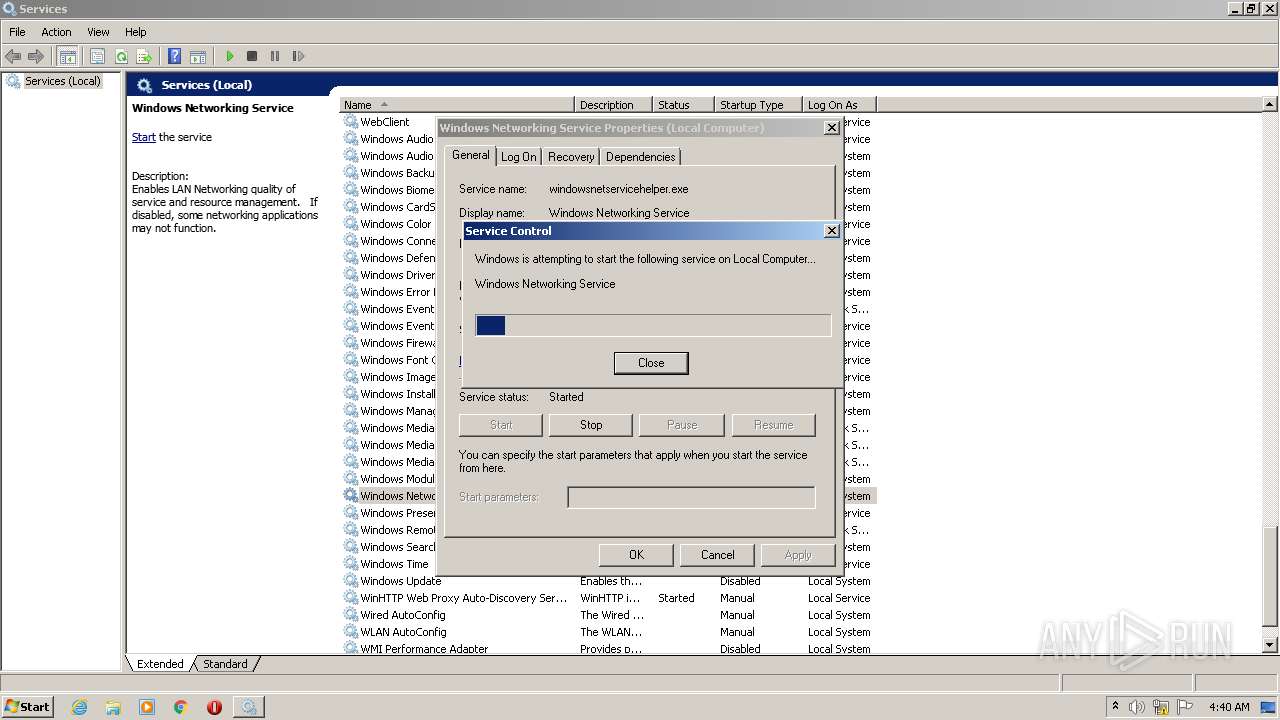The height and width of the screenshot is (720, 1280).
Task: Sort by the Log On As column header
Action: point(839,104)
